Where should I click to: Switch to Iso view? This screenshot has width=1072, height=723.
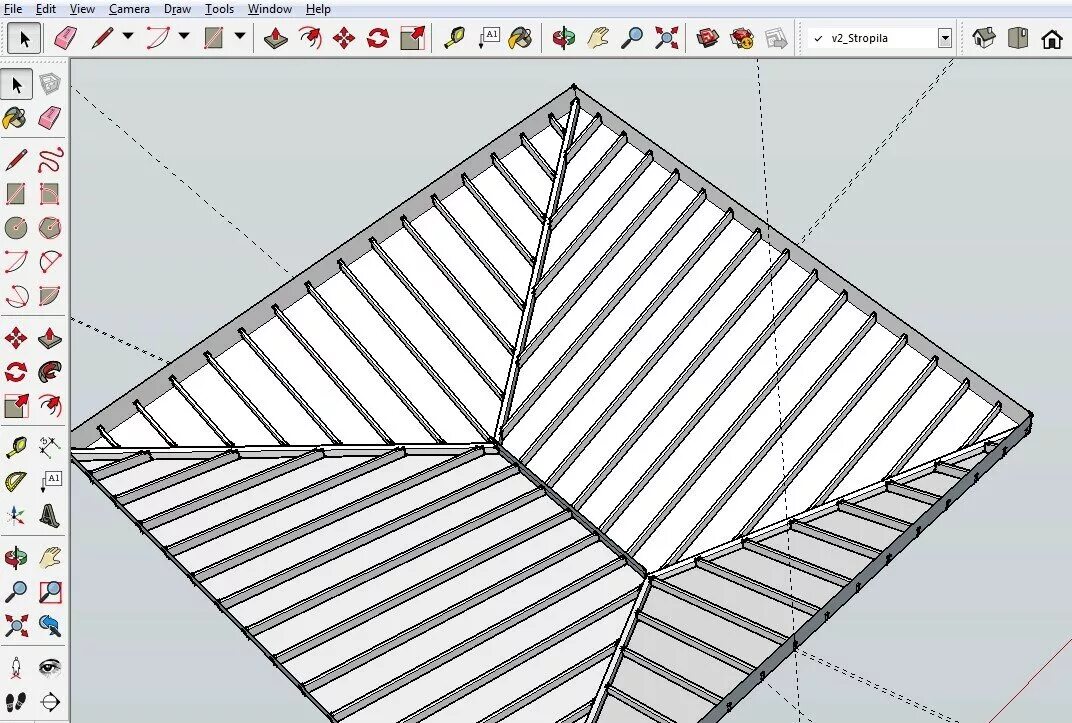[984, 38]
